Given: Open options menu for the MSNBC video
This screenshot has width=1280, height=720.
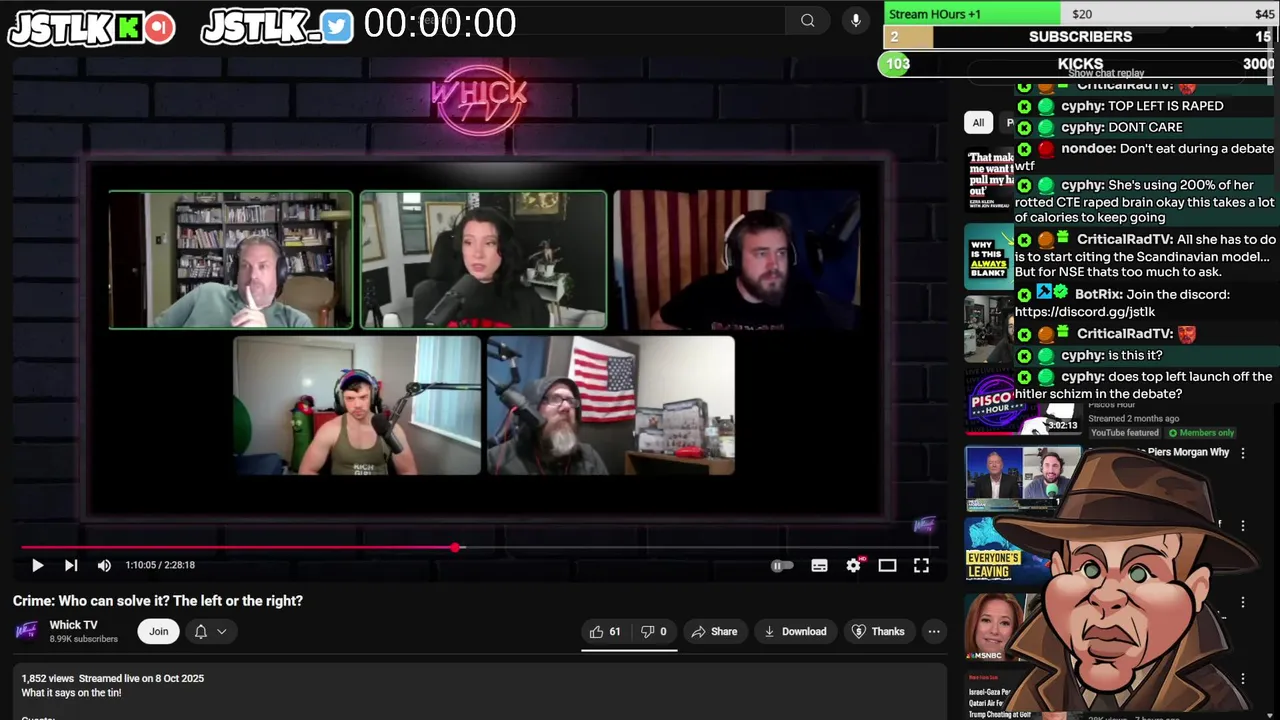Looking at the screenshot, I should click(1243, 602).
